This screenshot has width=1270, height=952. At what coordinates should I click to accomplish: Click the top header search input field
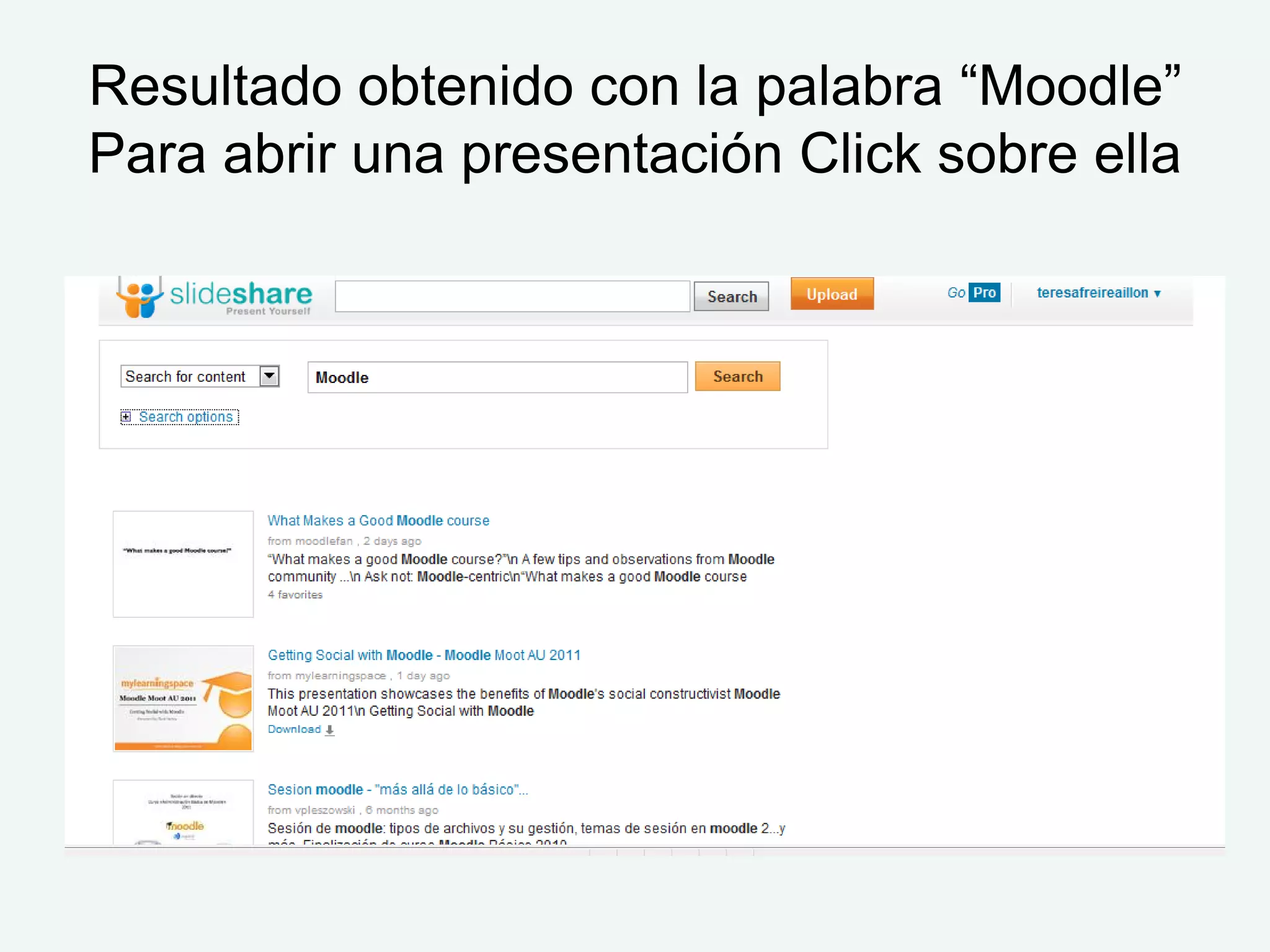pos(512,296)
